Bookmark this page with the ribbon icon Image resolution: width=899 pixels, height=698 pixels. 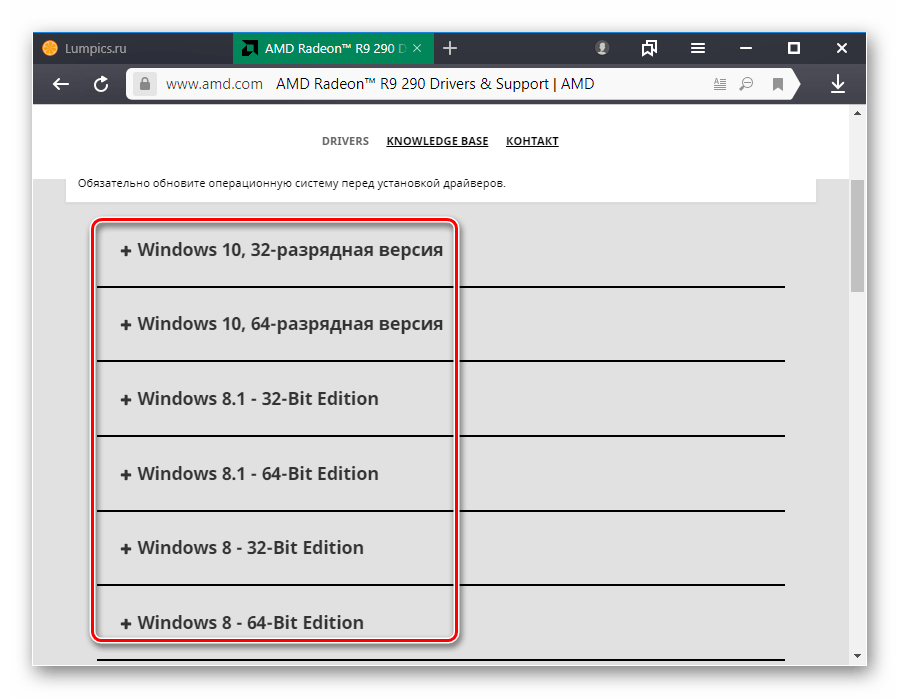click(x=777, y=84)
